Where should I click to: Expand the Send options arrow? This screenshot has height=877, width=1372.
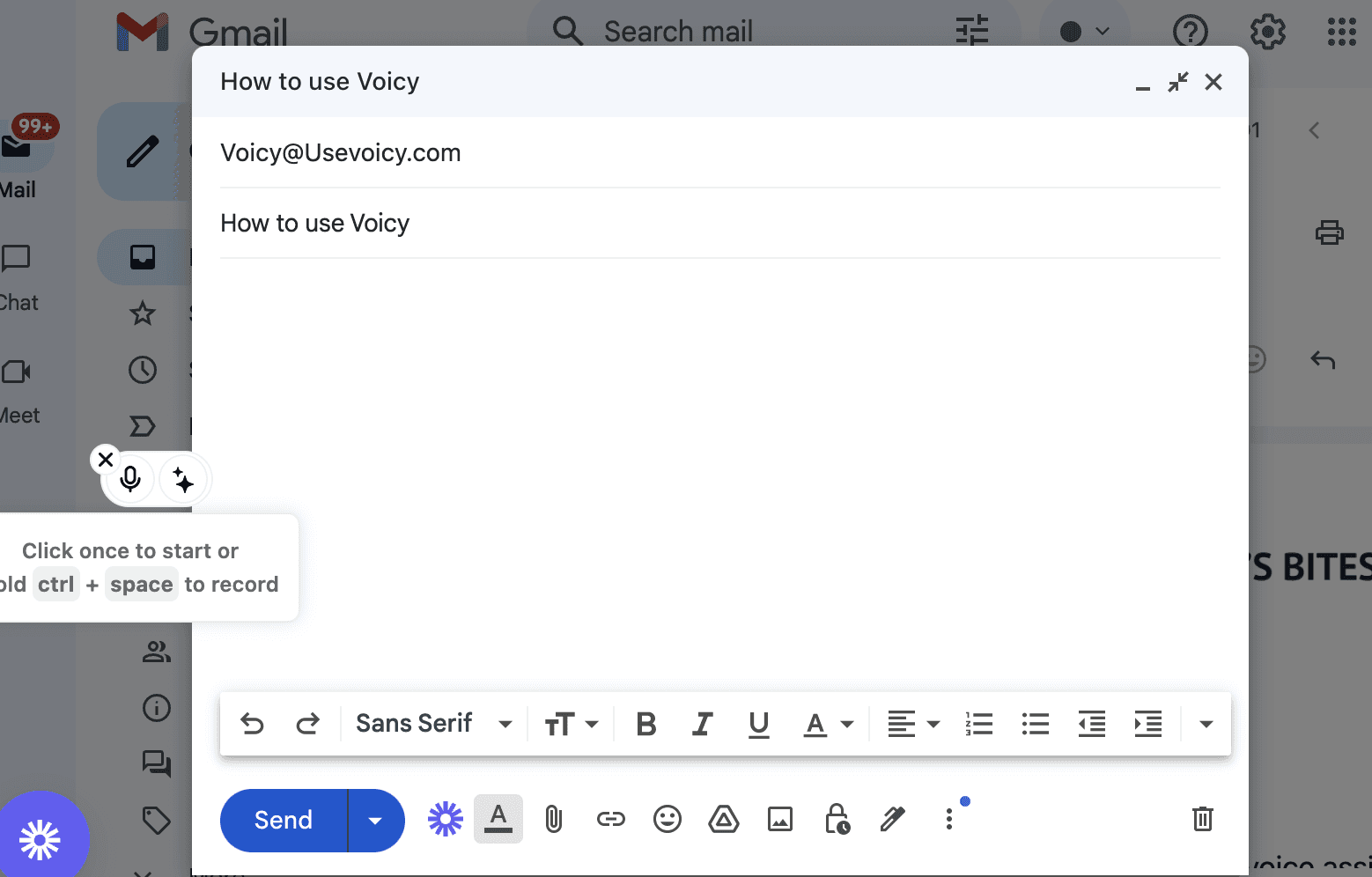coord(376,820)
